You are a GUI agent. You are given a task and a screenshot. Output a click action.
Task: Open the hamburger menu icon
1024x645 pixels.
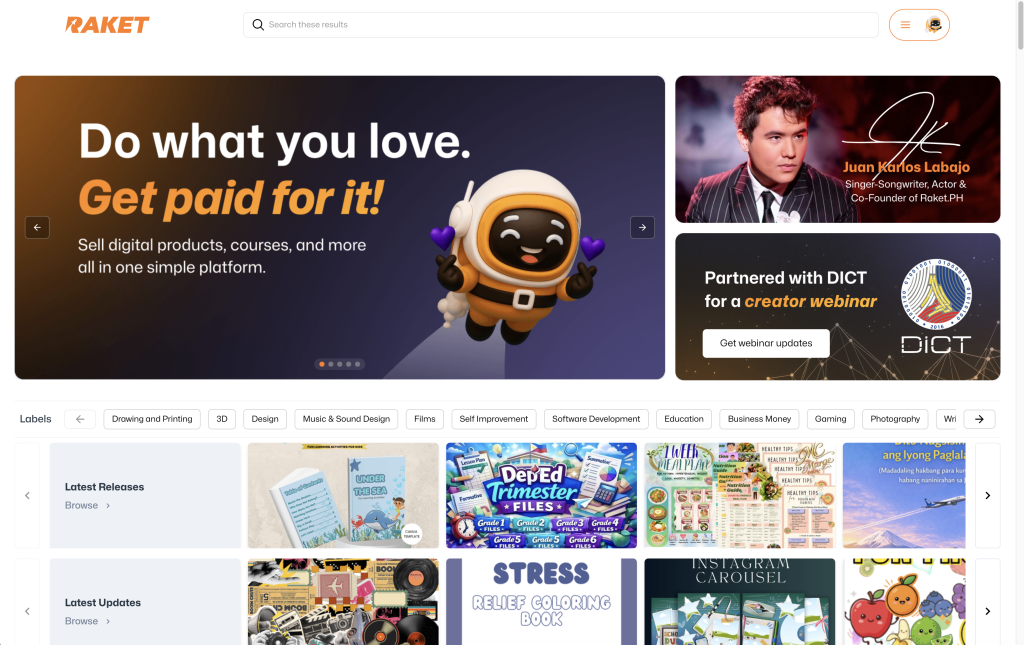click(905, 25)
